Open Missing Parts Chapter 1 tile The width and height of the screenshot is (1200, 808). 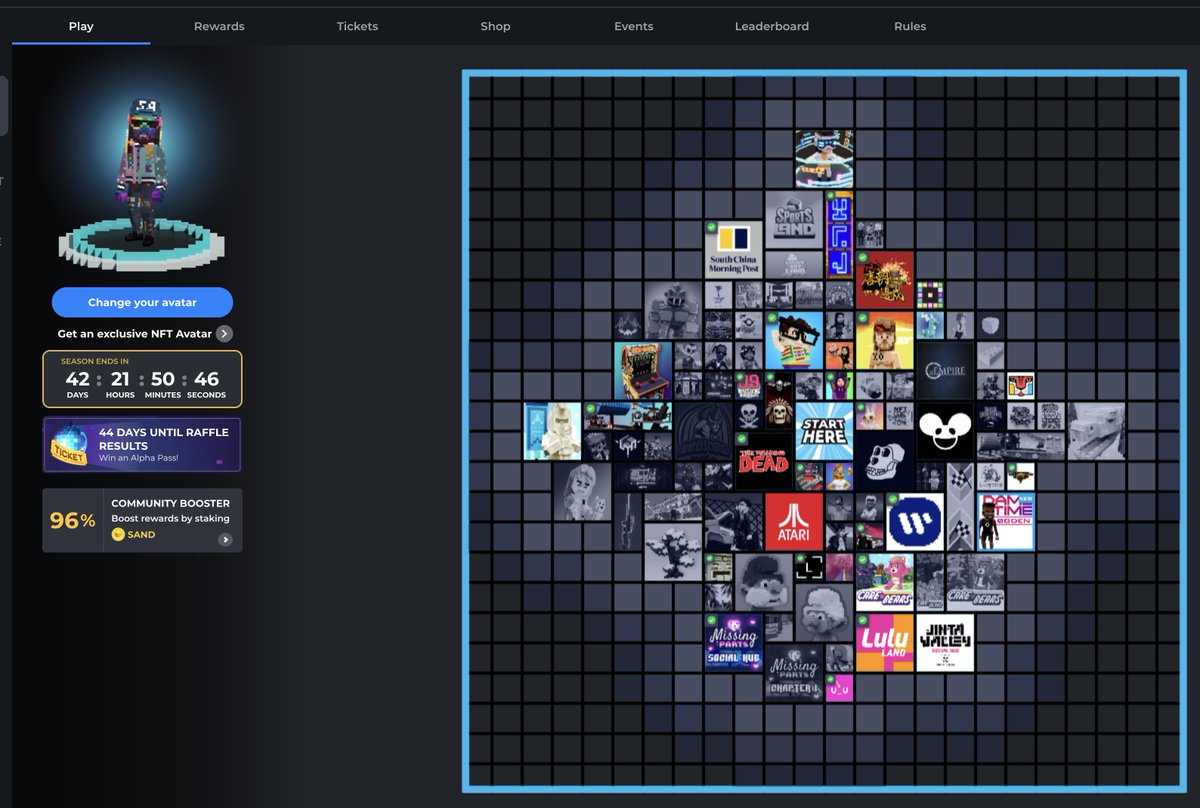(794, 672)
